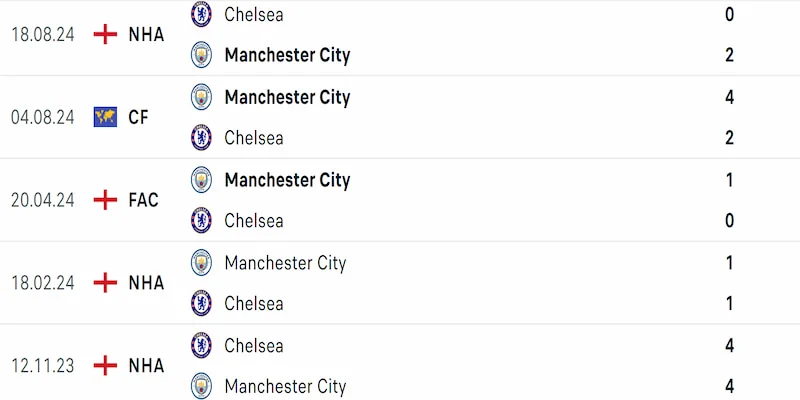
Task: Click NHA competition label in 18.08.24 row
Action: pyautogui.click(x=146, y=34)
